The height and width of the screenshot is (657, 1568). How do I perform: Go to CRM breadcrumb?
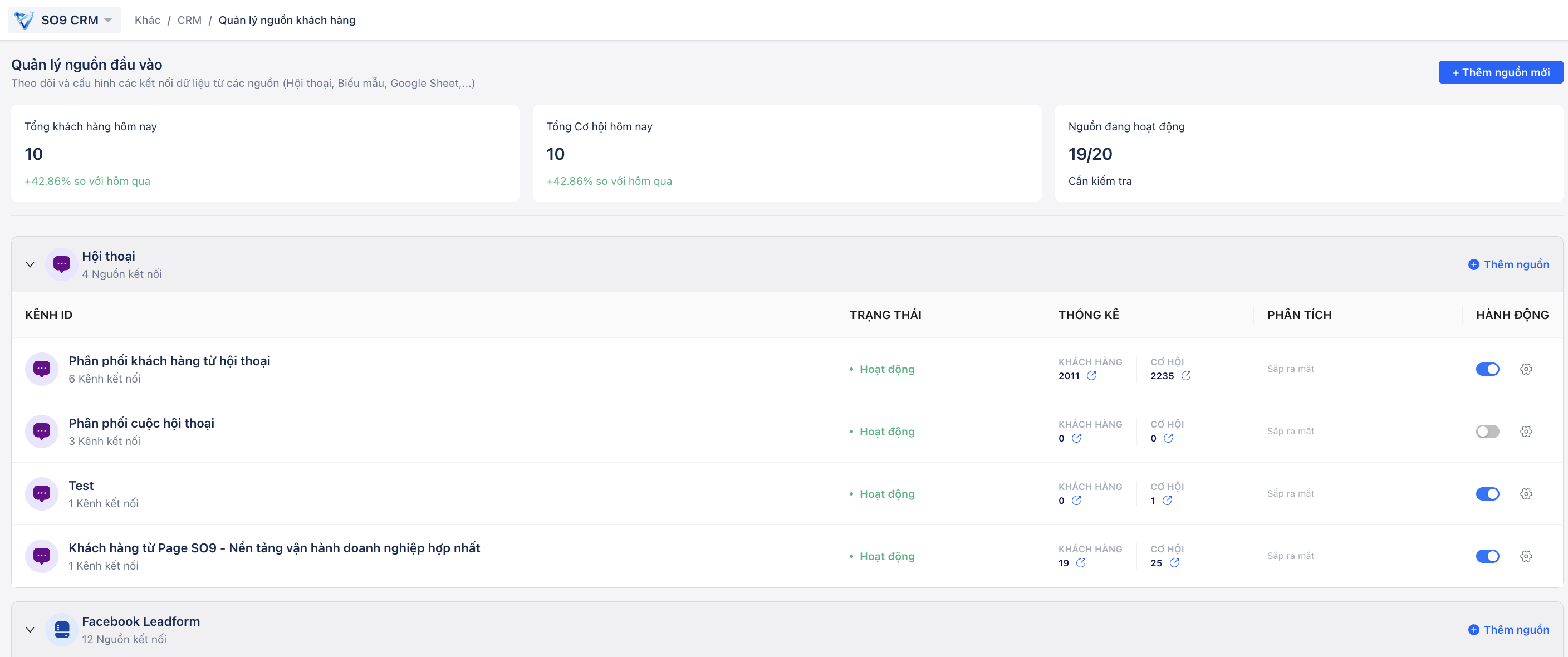coord(189,20)
